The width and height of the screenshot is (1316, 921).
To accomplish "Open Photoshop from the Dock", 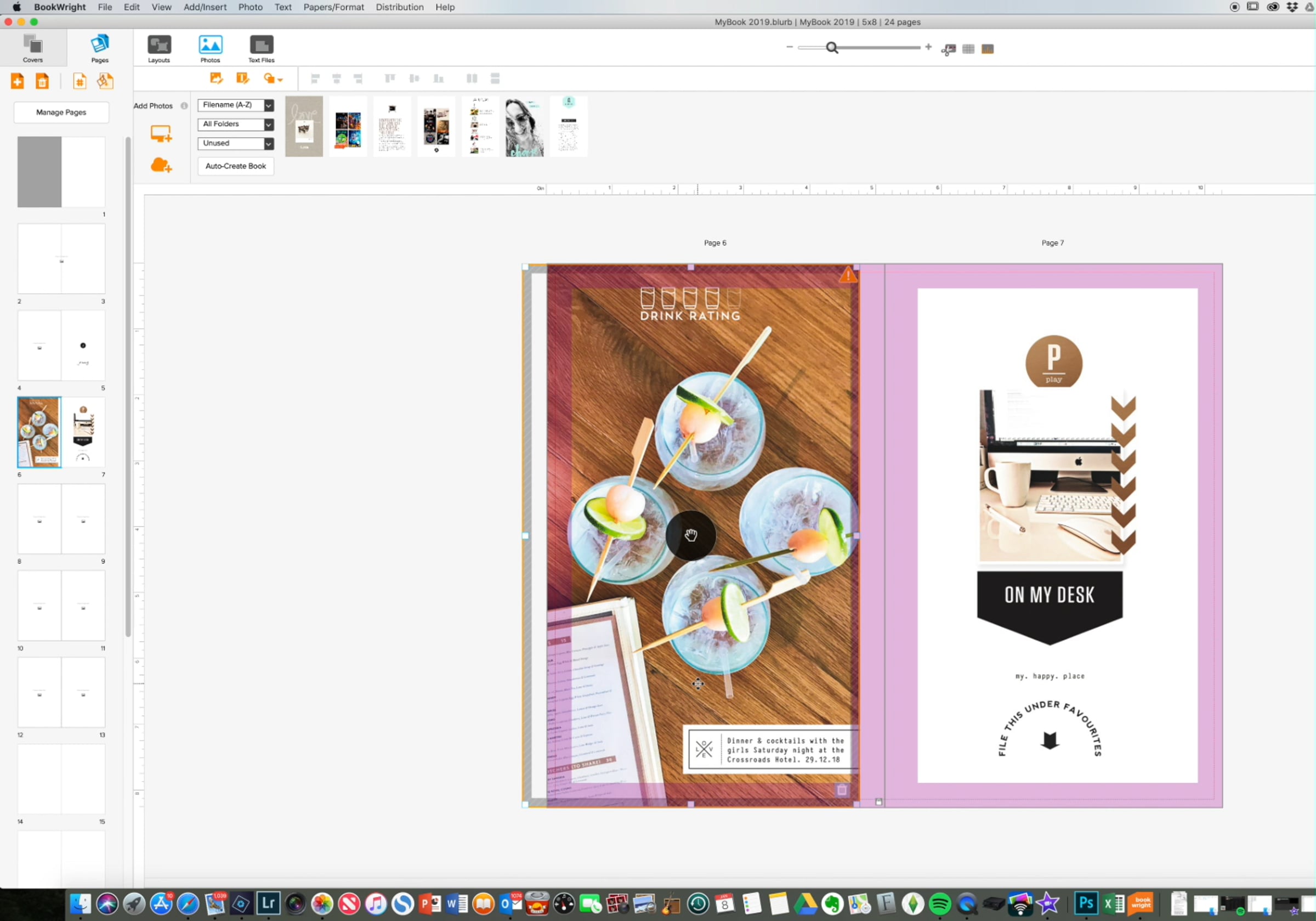I will pos(1086,904).
